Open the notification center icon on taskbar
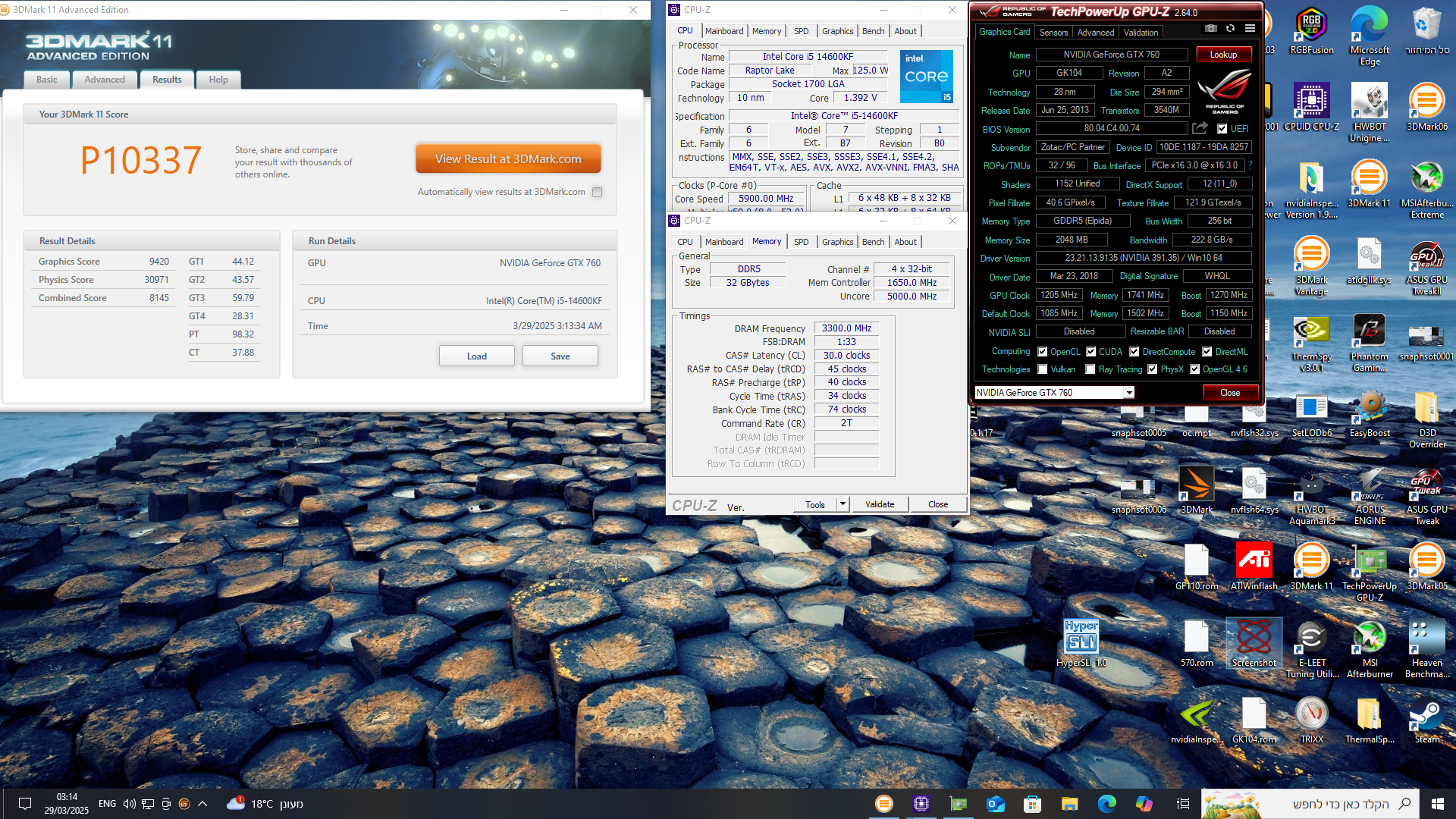 pos(24,804)
